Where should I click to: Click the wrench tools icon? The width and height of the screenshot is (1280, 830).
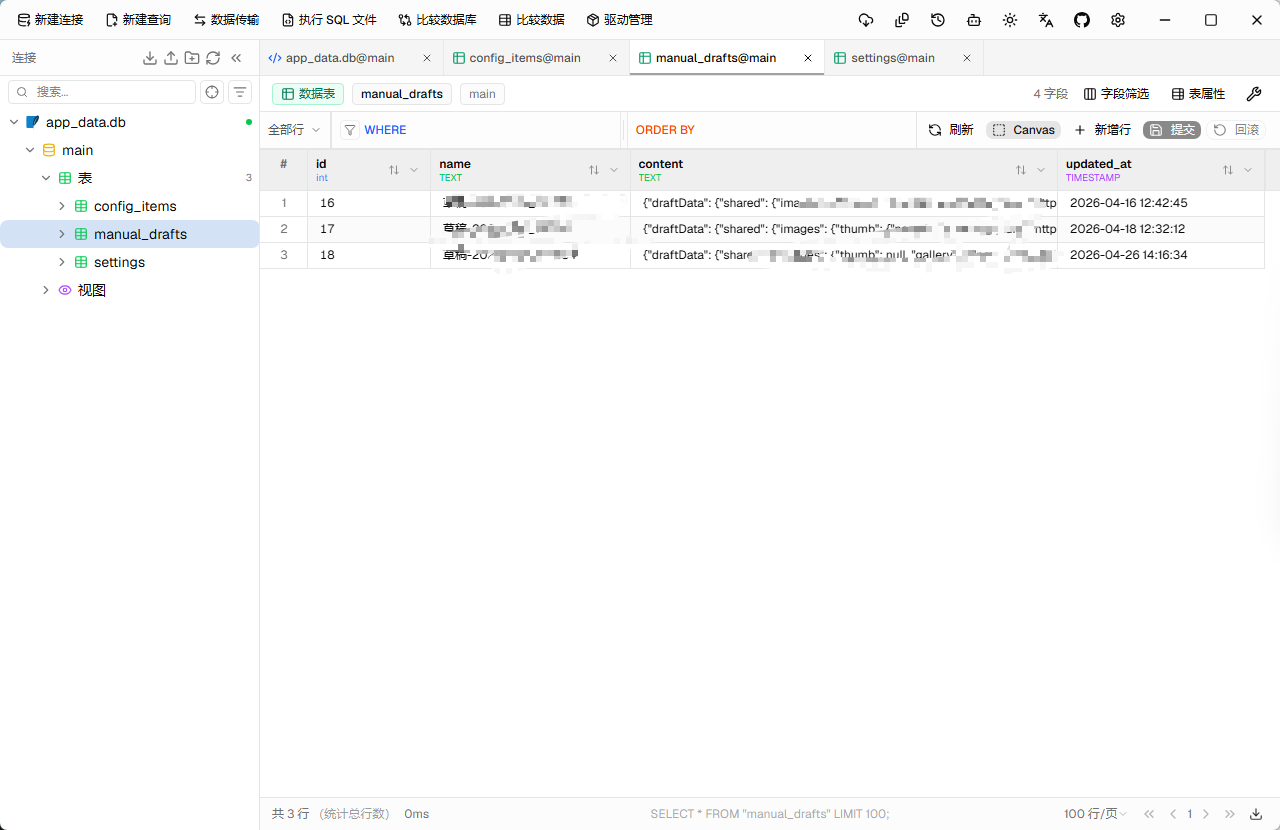click(1254, 94)
